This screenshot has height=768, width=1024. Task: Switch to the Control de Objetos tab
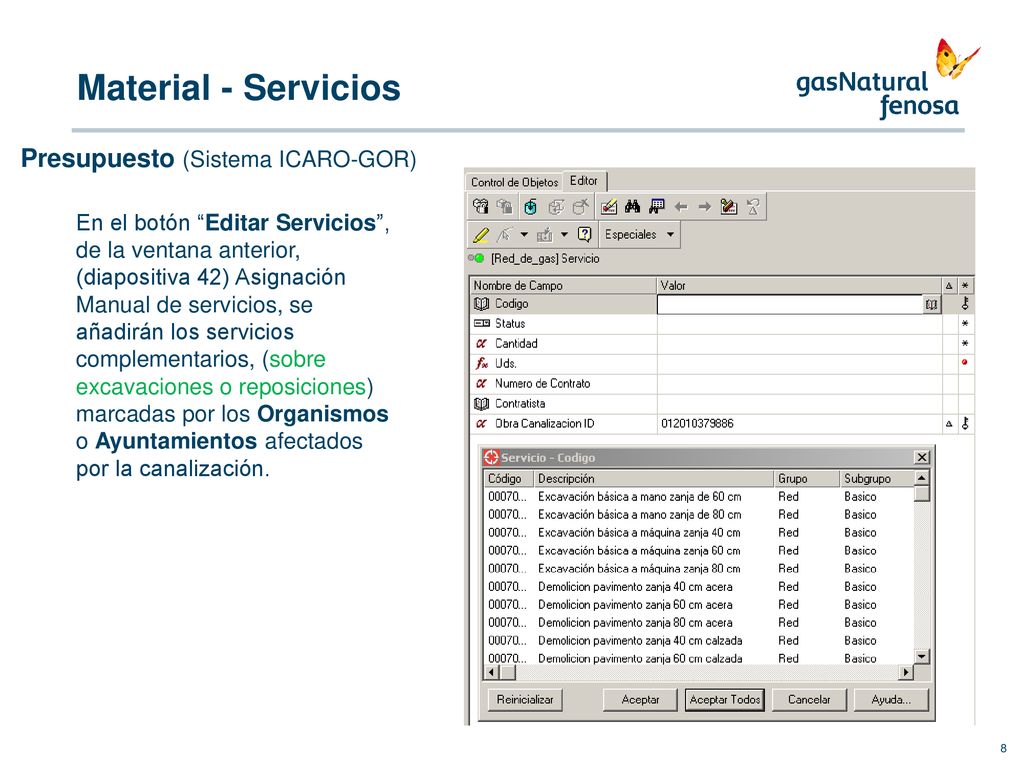click(515, 182)
